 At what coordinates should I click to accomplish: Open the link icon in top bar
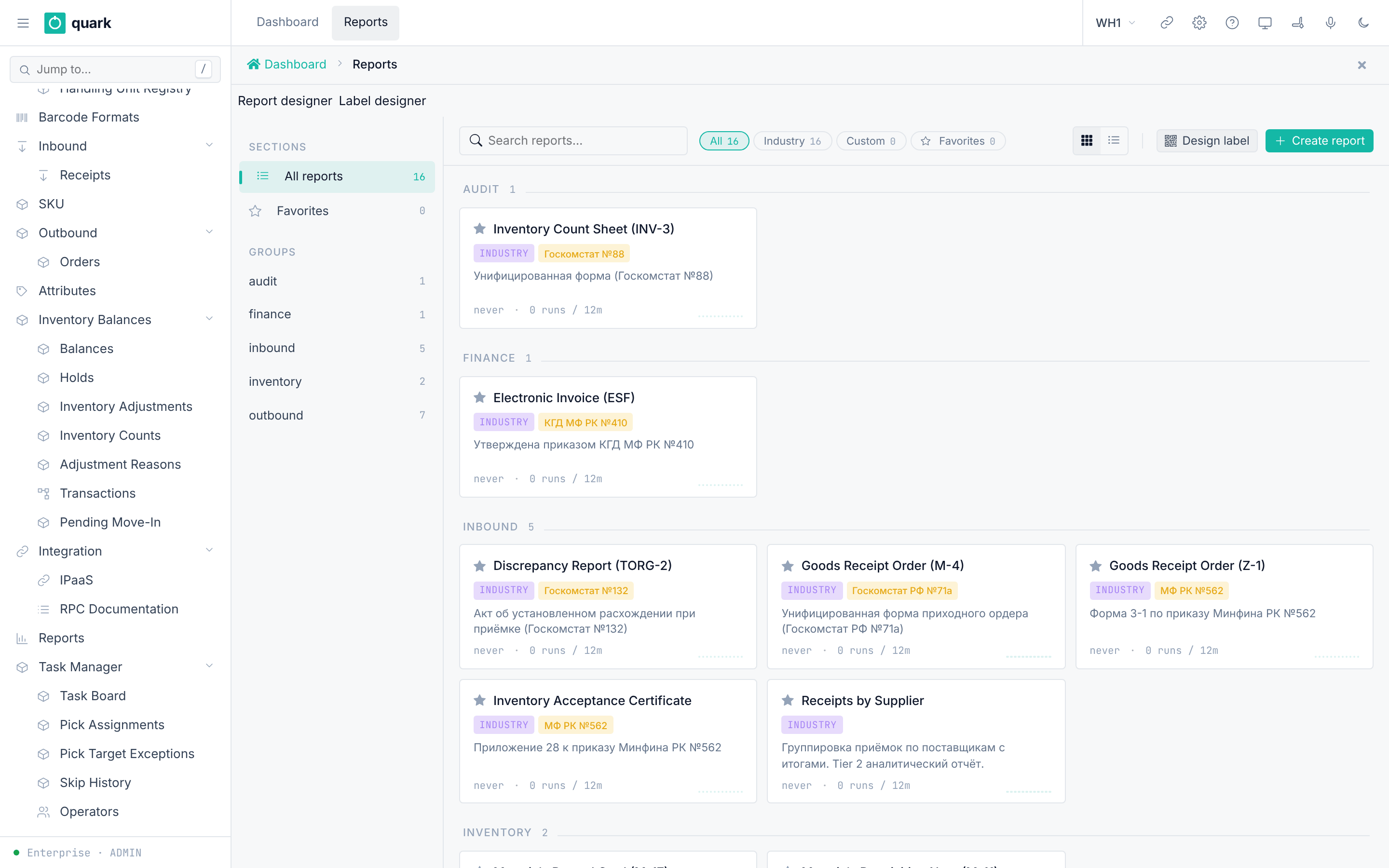(x=1166, y=23)
